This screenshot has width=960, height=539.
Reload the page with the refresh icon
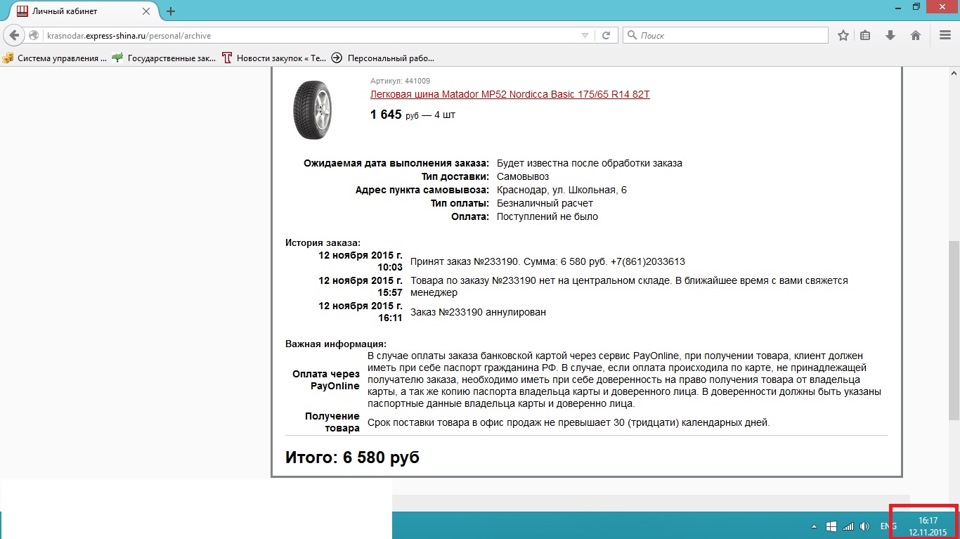click(x=606, y=36)
